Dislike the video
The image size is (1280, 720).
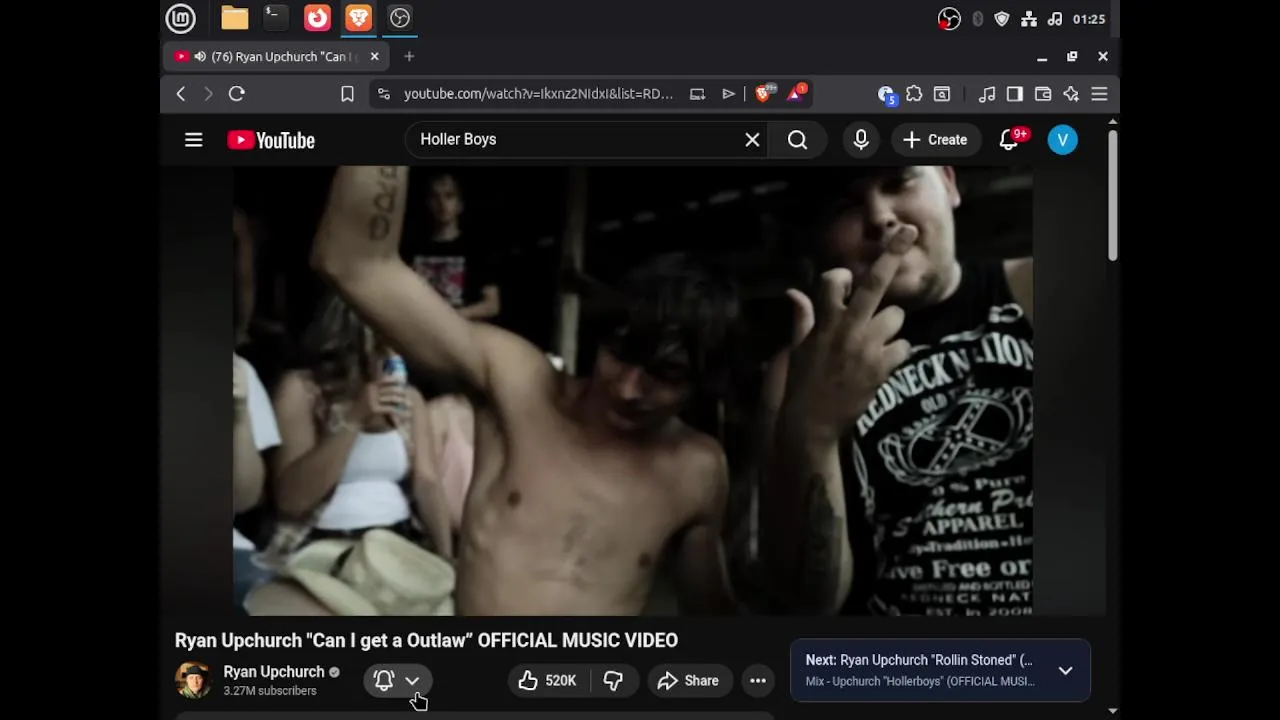[614, 681]
